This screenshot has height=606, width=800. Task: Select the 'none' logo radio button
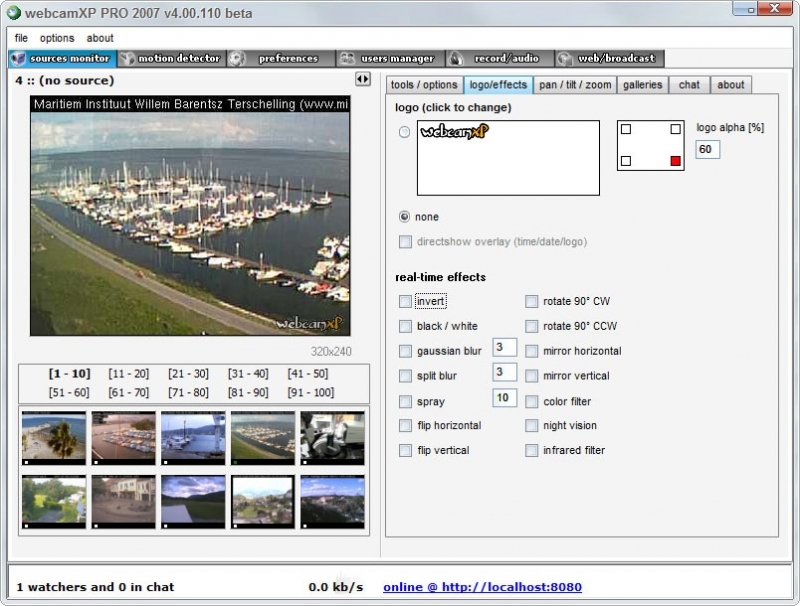click(x=404, y=217)
